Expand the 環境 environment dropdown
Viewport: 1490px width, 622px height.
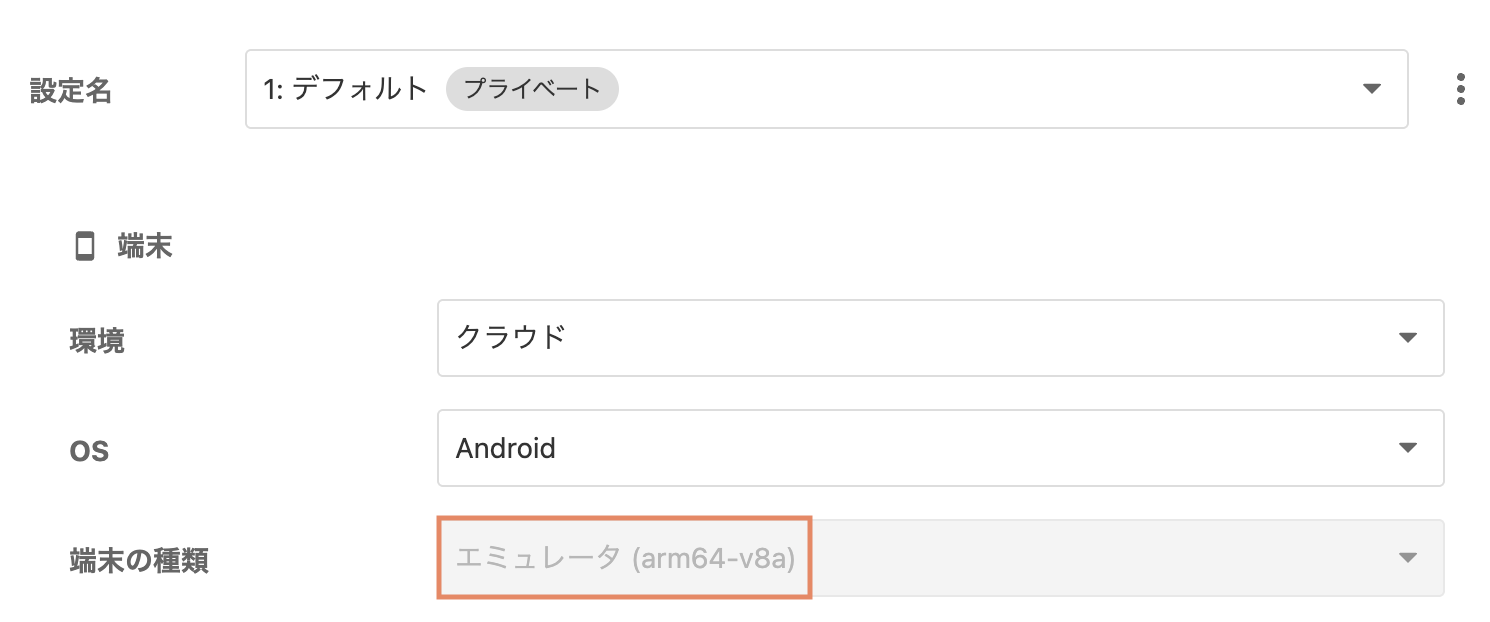[x=940, y=338]
